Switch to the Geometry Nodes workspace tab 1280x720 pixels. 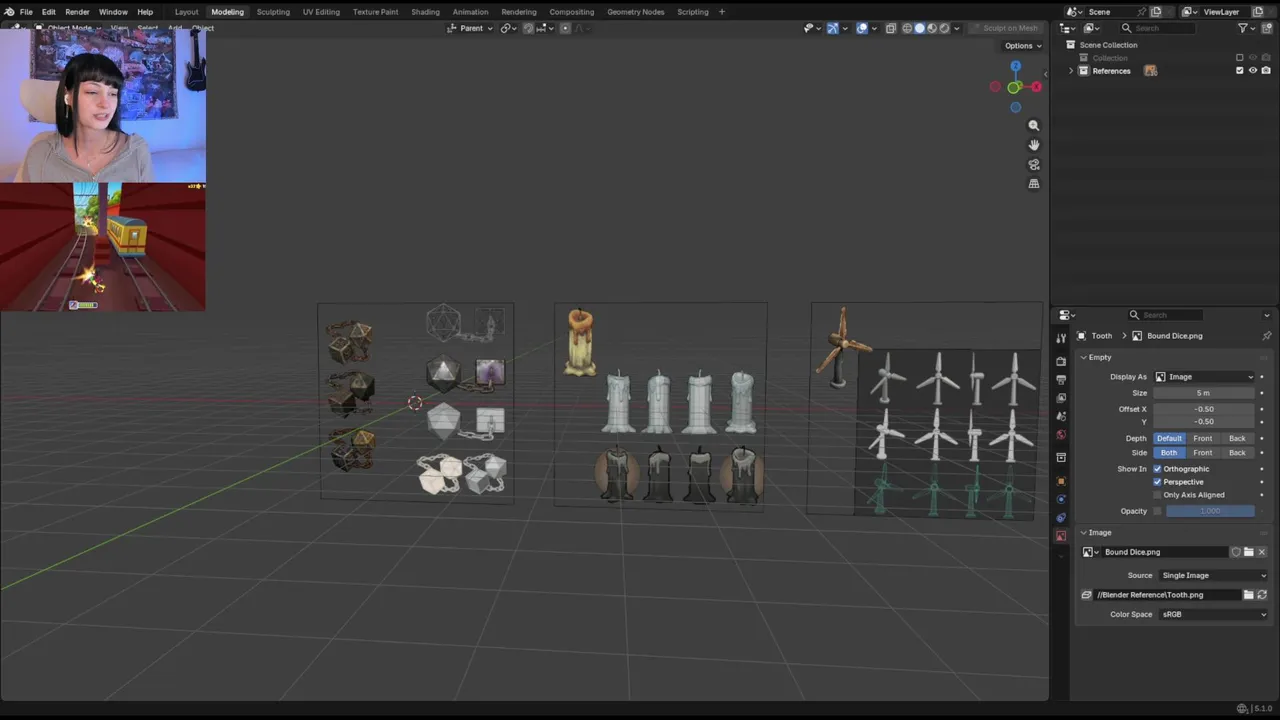(636, 12)
